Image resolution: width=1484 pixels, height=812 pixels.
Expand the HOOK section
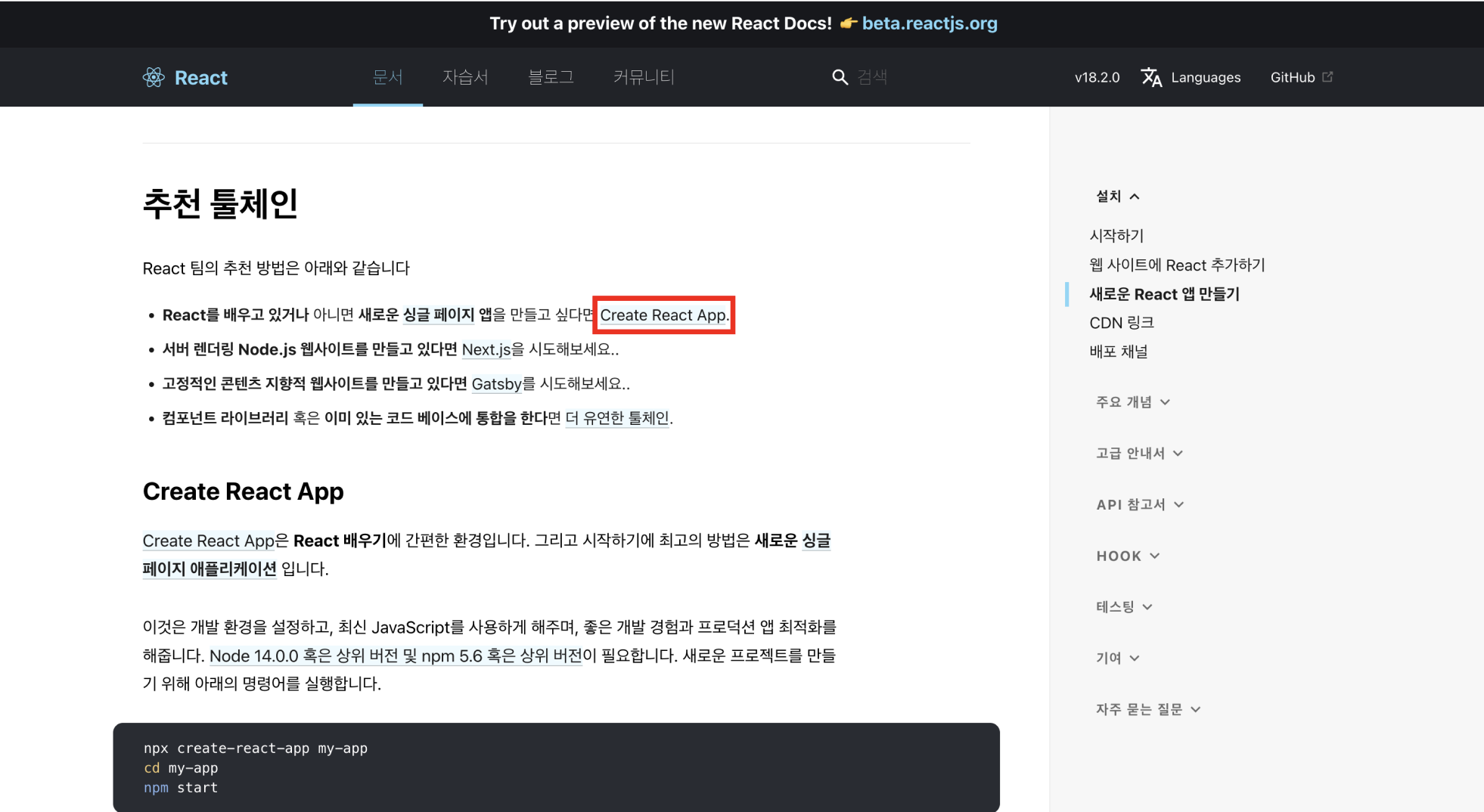tap(1128, 556)
